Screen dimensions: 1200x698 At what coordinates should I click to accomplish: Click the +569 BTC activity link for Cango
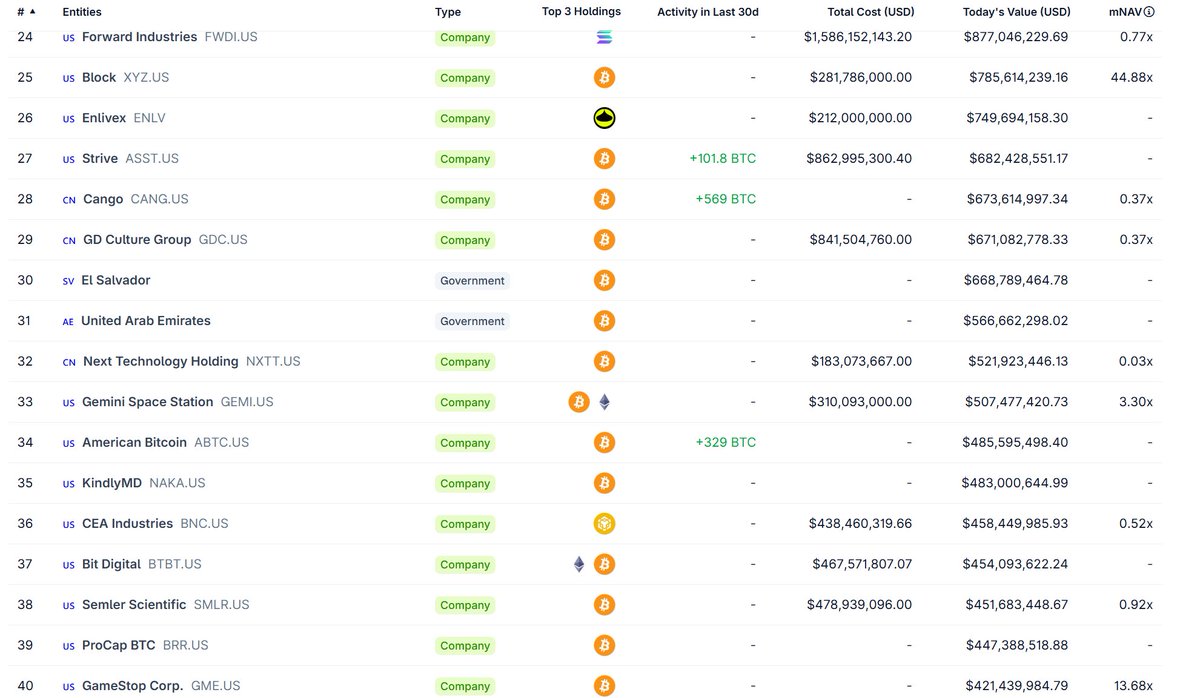(x=728, y=199)
